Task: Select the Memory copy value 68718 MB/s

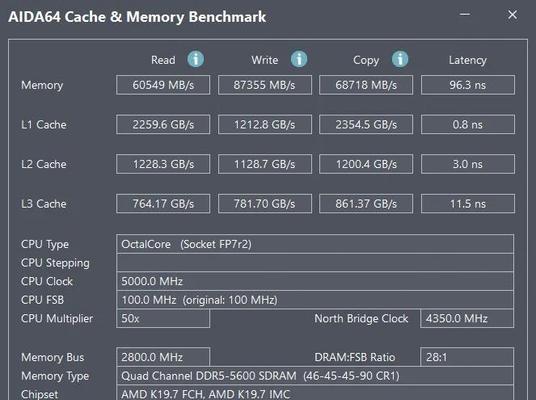Action: click(x=366, y=85)
